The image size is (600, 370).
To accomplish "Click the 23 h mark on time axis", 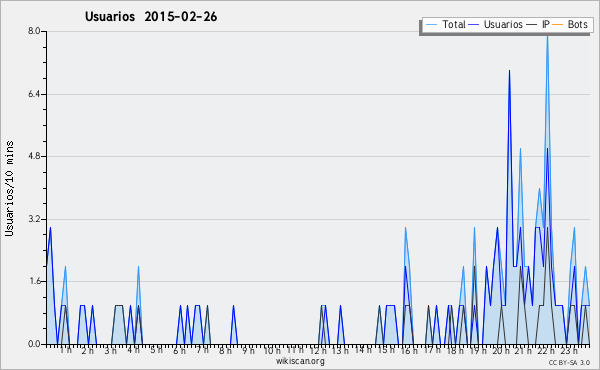I will pyautogui.click(x=569, y=350).
